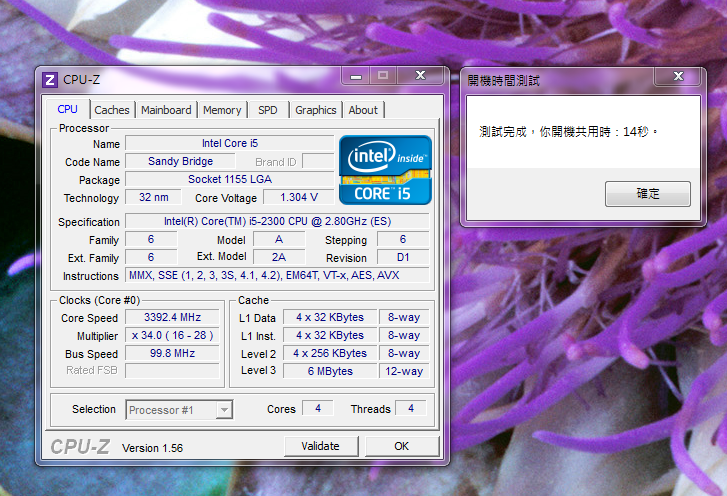Open the SPD tab
Screen dimensions: 727x496
(268, 110)
